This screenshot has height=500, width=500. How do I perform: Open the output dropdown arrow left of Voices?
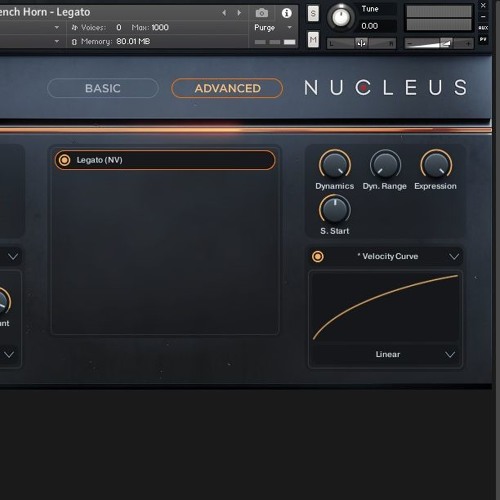pyautogui.click(x=57, y=27)
